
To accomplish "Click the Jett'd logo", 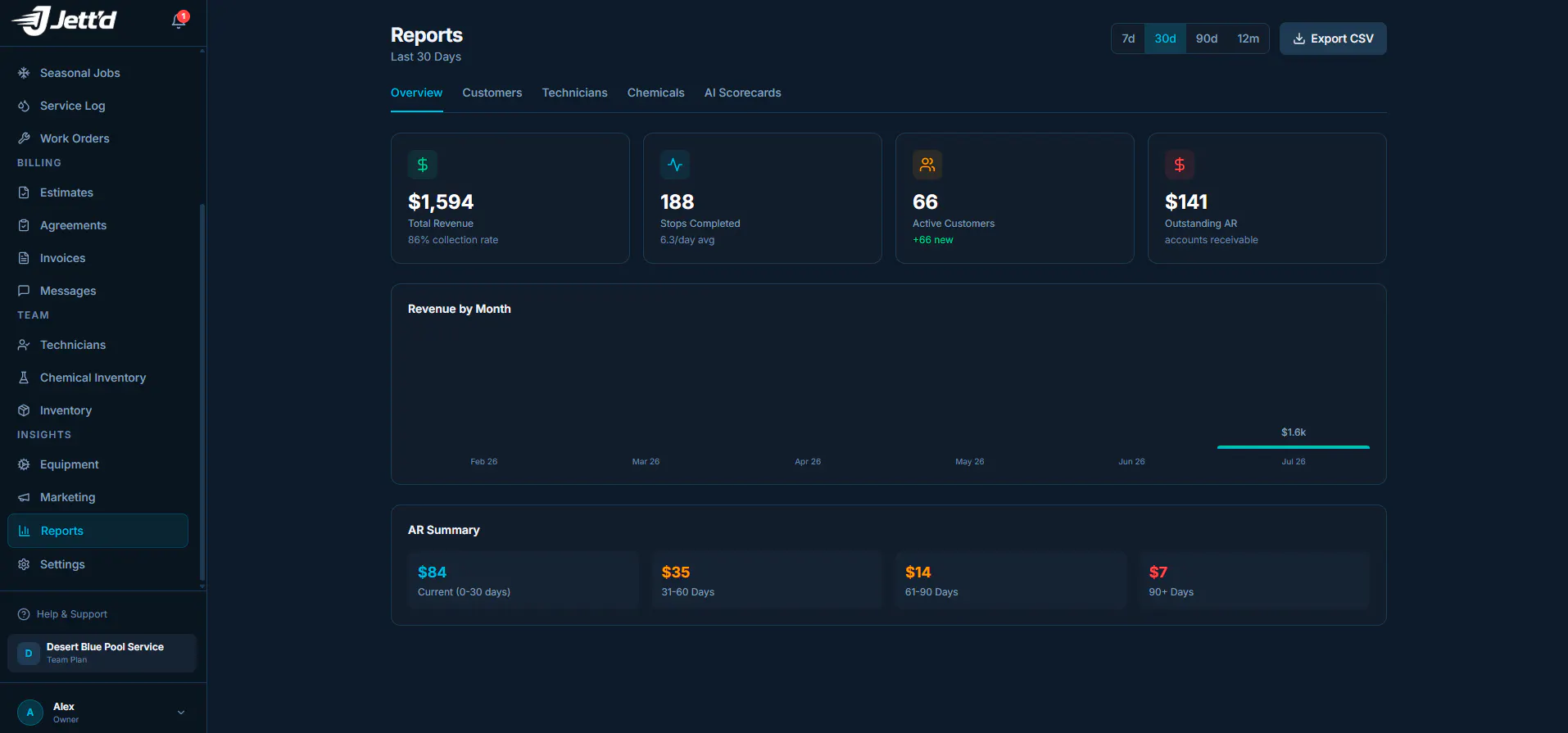I will pos(64,20).
